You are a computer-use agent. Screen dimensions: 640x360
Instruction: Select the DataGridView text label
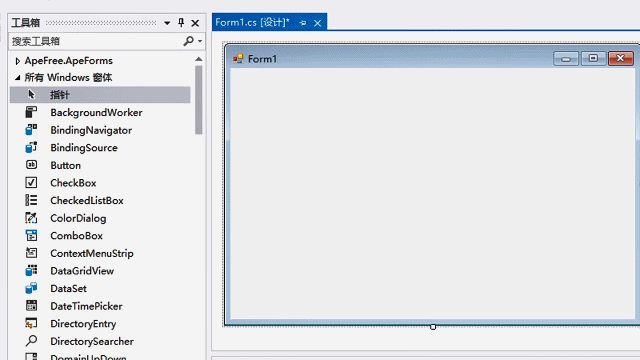tap(82, 271)
